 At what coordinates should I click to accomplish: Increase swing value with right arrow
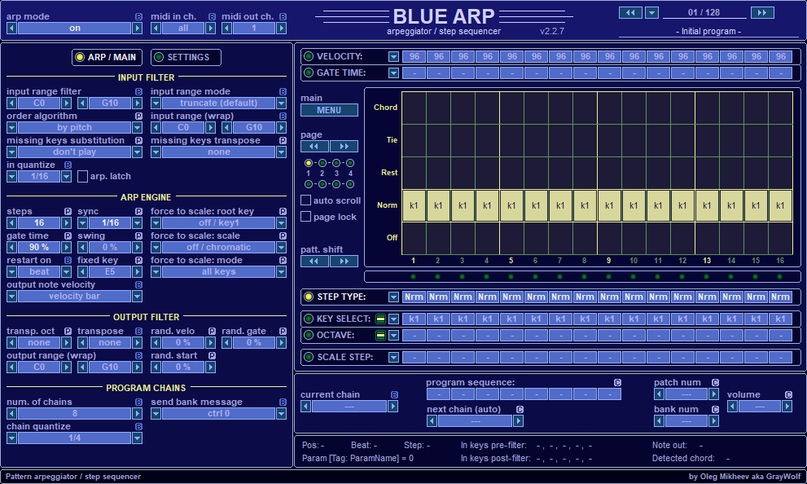point(137,247)
